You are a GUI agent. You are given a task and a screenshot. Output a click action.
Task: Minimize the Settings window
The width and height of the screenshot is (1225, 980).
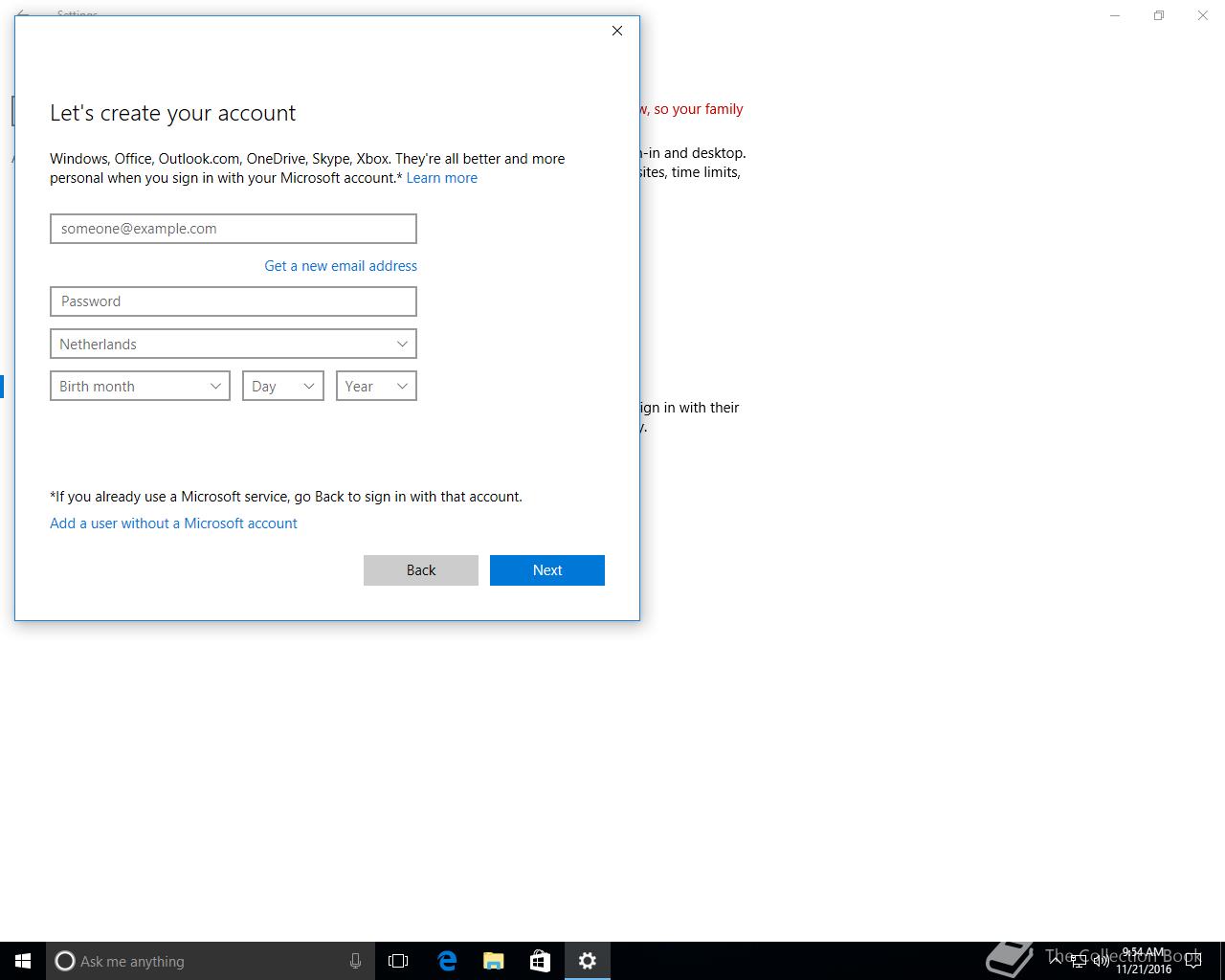pyautogui.click(x=1115, y=15)
